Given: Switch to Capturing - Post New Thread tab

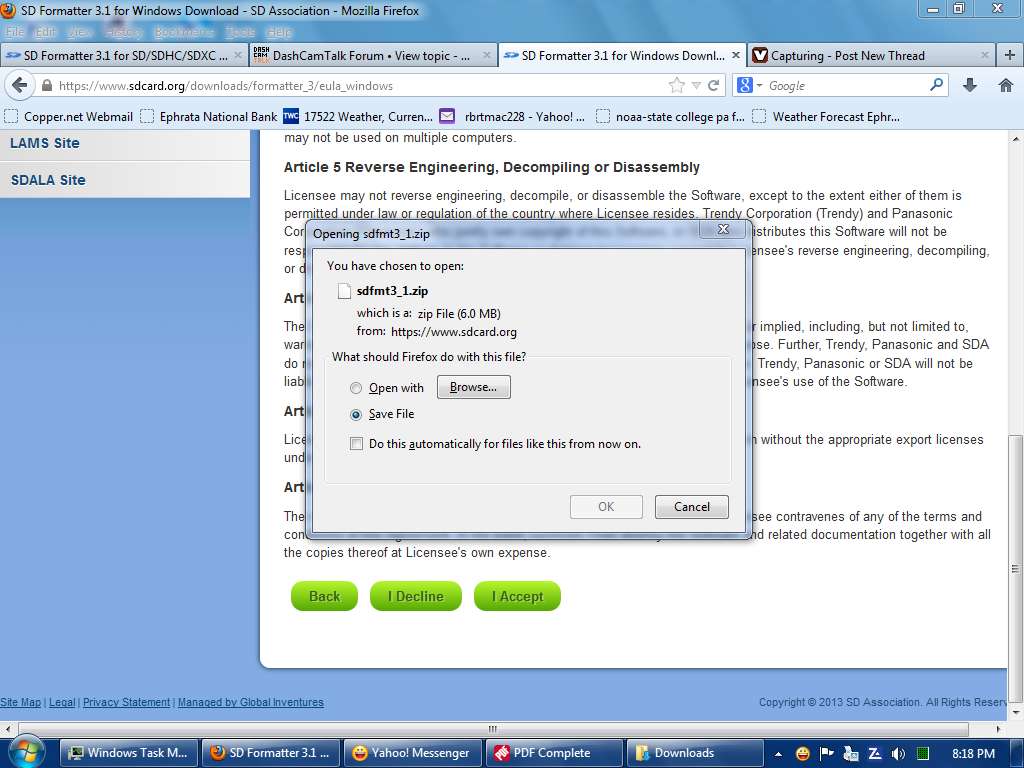Looking at the screenshot, I should point(871,56).
